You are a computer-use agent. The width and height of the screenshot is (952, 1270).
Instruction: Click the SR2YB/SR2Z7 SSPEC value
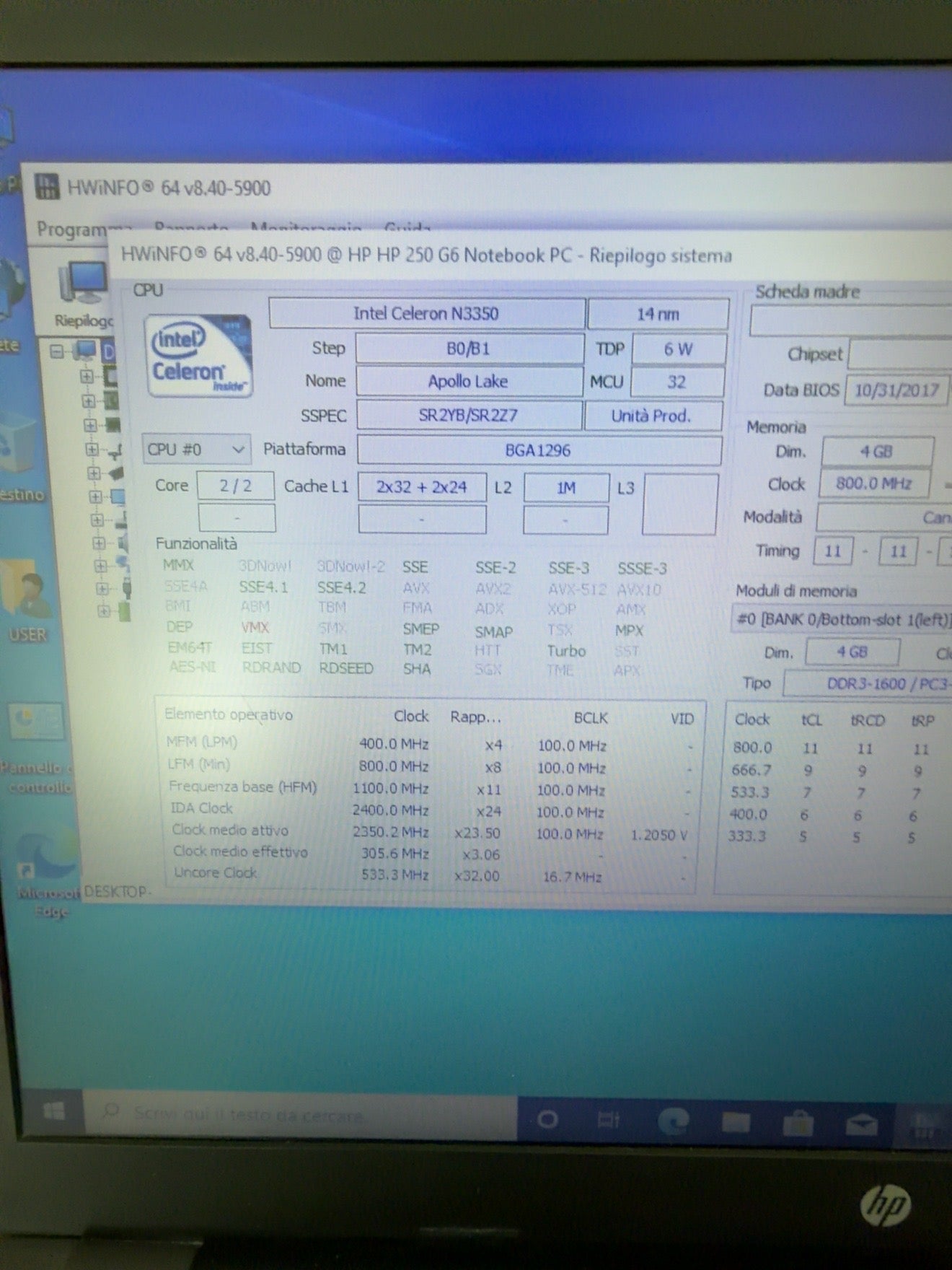click(469, 416)
